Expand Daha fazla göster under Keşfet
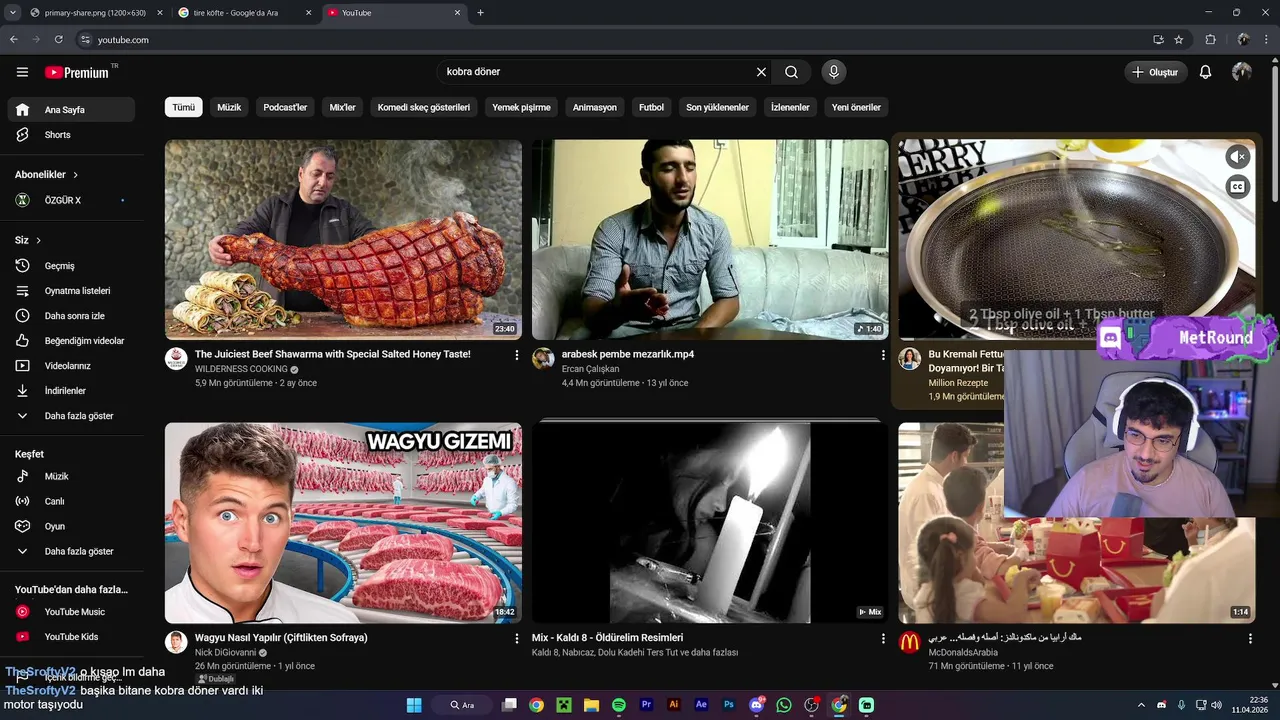Image resolution: width=1280 pixels, height=720 pixels. click(x=70, y=552)
